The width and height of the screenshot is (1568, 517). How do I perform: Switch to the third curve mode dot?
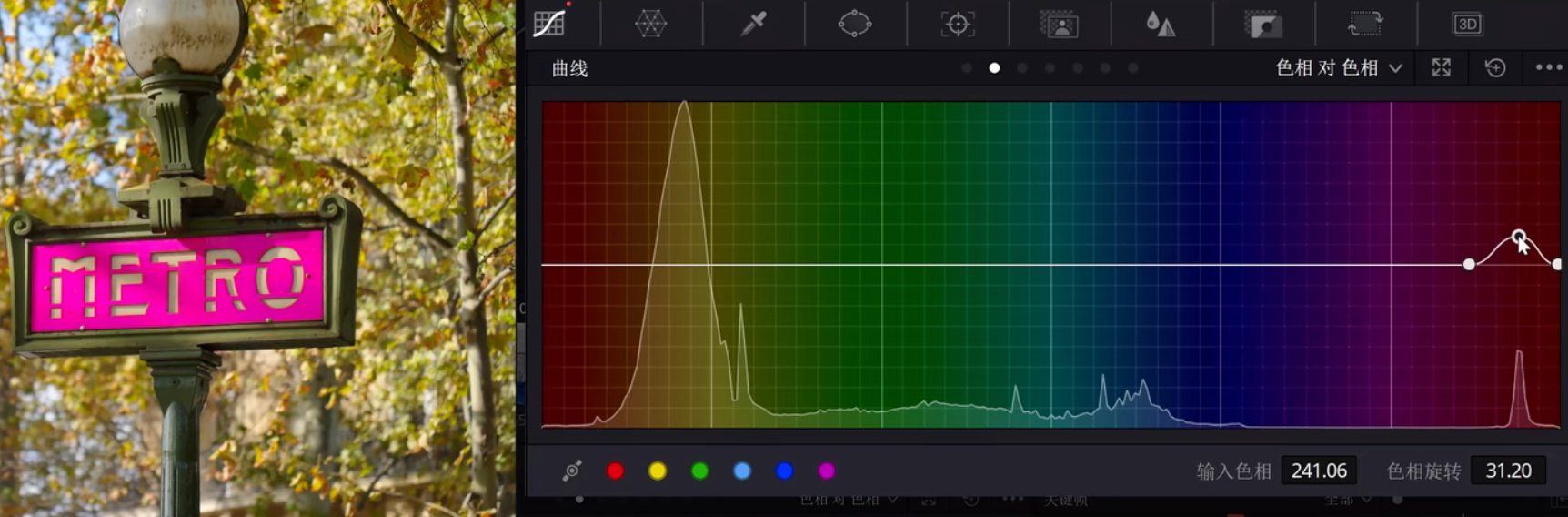pos(1022,68)
